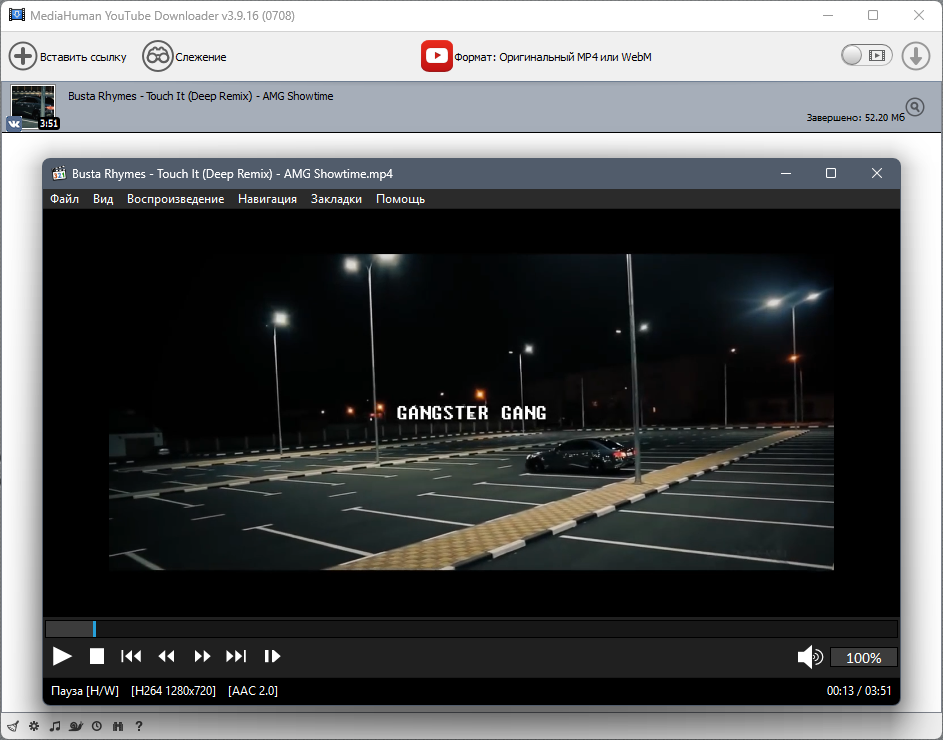Image resolution: width=943 pixels, height=740 pixels.
Task: Open the Помощь menu
Action: pos(401,199)
